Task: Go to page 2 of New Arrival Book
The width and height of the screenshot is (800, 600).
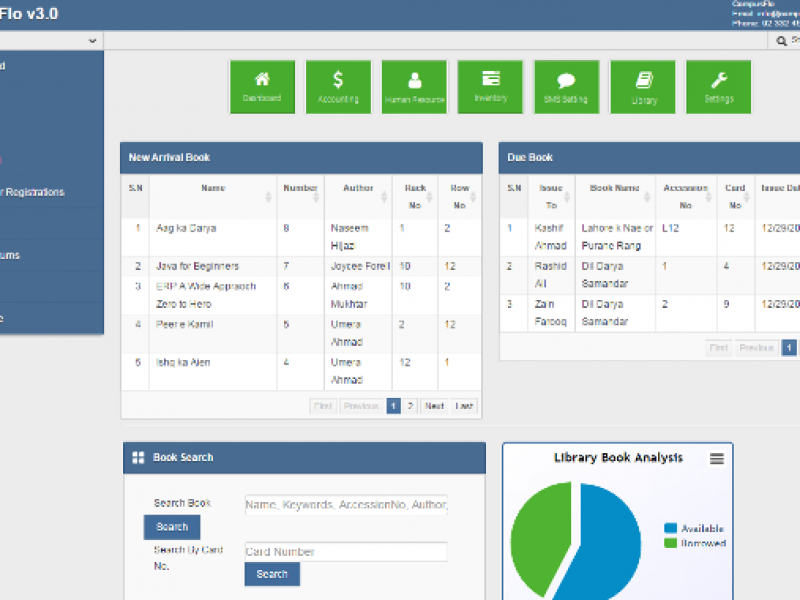Action: pyautogui.click(x=410, y=406)
